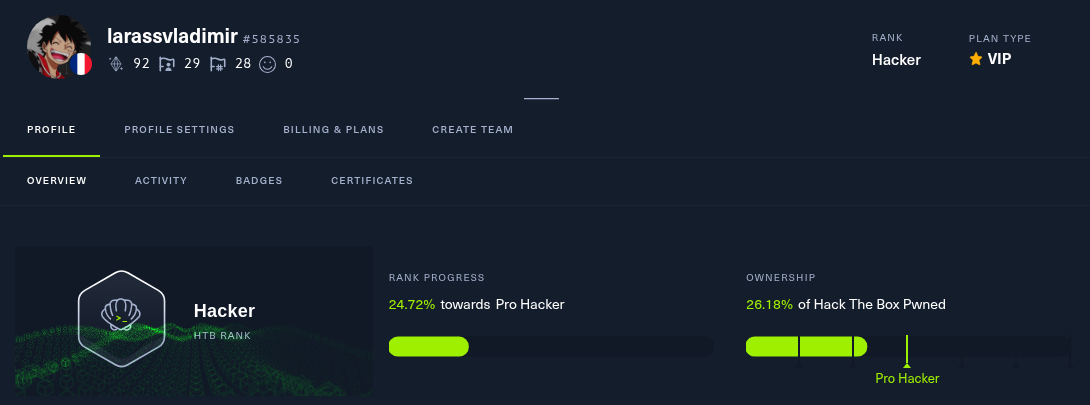The image size is (1090, 405).
Task: Click the Rank Progress bar
Action: click(551, 347)
